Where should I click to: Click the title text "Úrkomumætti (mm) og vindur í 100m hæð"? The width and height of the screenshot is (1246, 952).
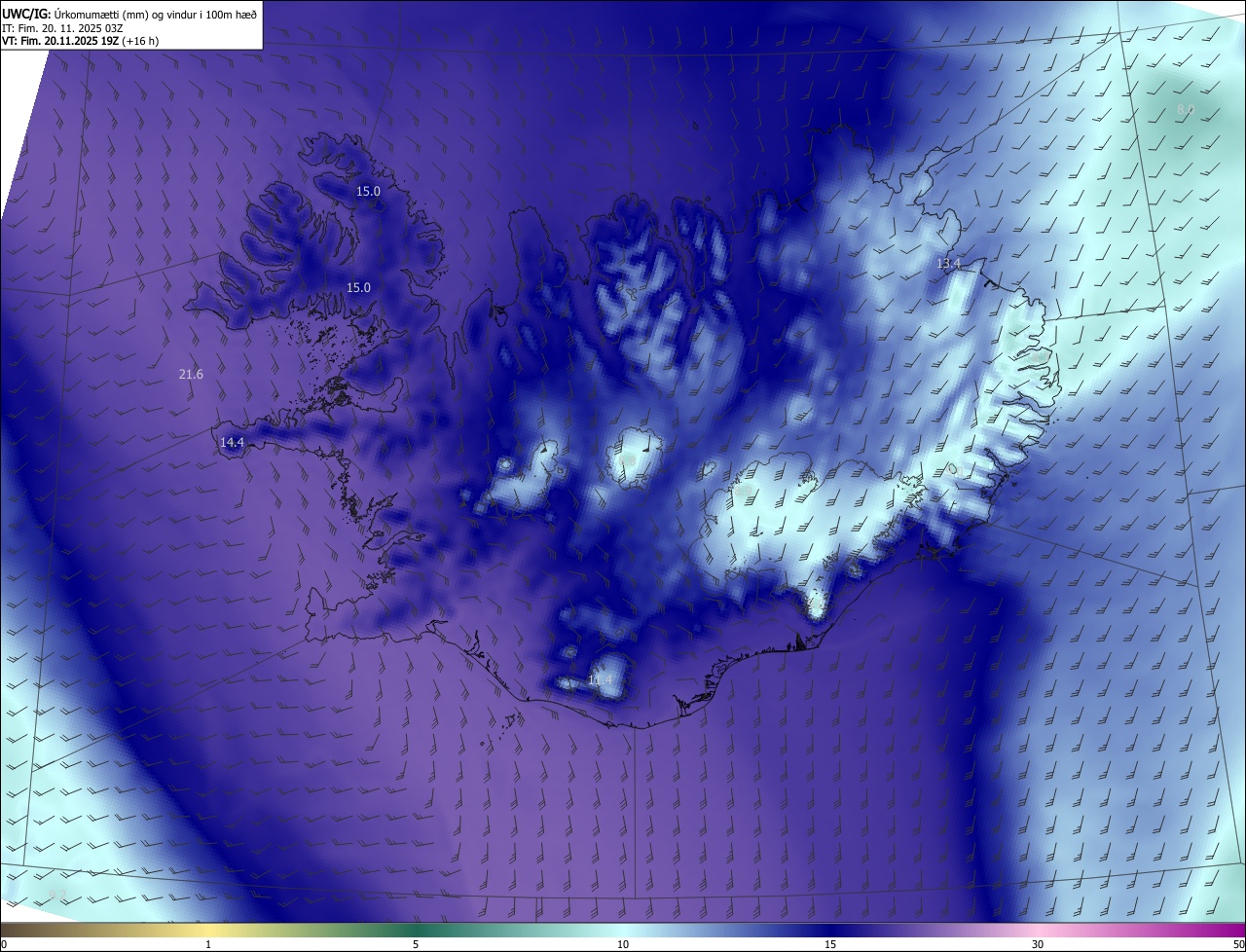(156, 14)
